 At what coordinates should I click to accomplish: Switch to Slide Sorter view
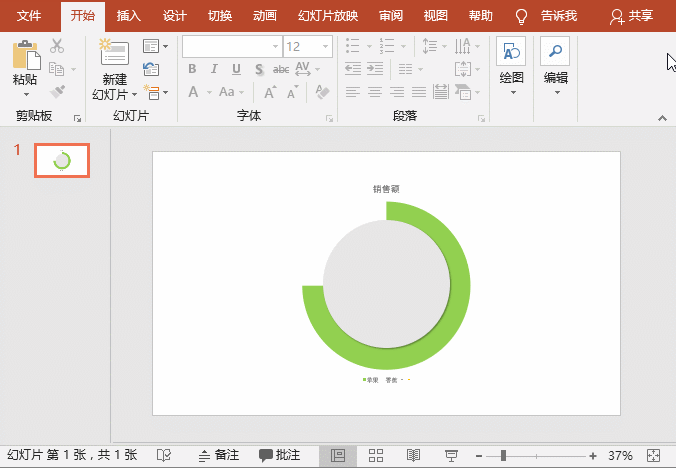click(x=376, y=456)
